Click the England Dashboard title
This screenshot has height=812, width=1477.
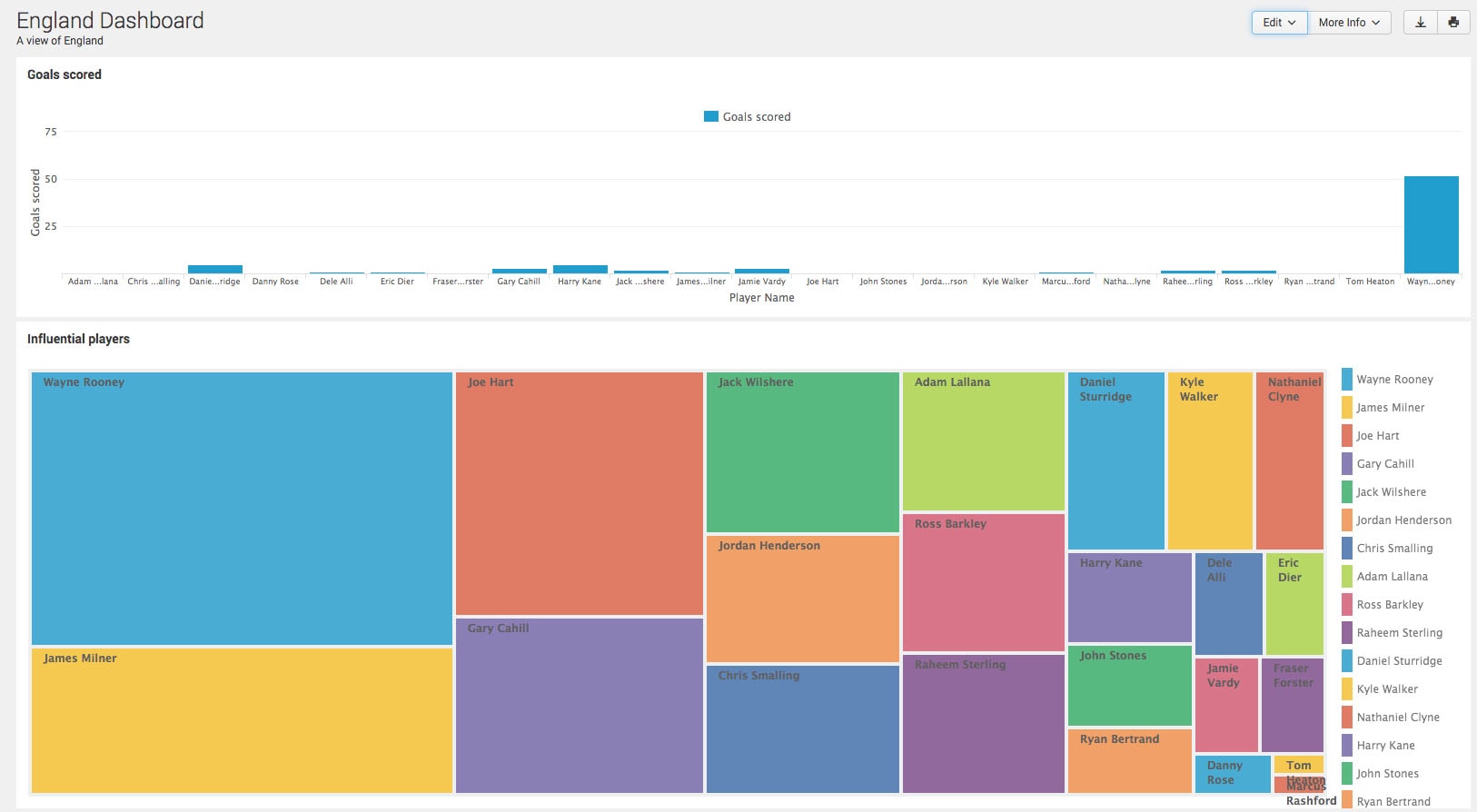[110, 21]
